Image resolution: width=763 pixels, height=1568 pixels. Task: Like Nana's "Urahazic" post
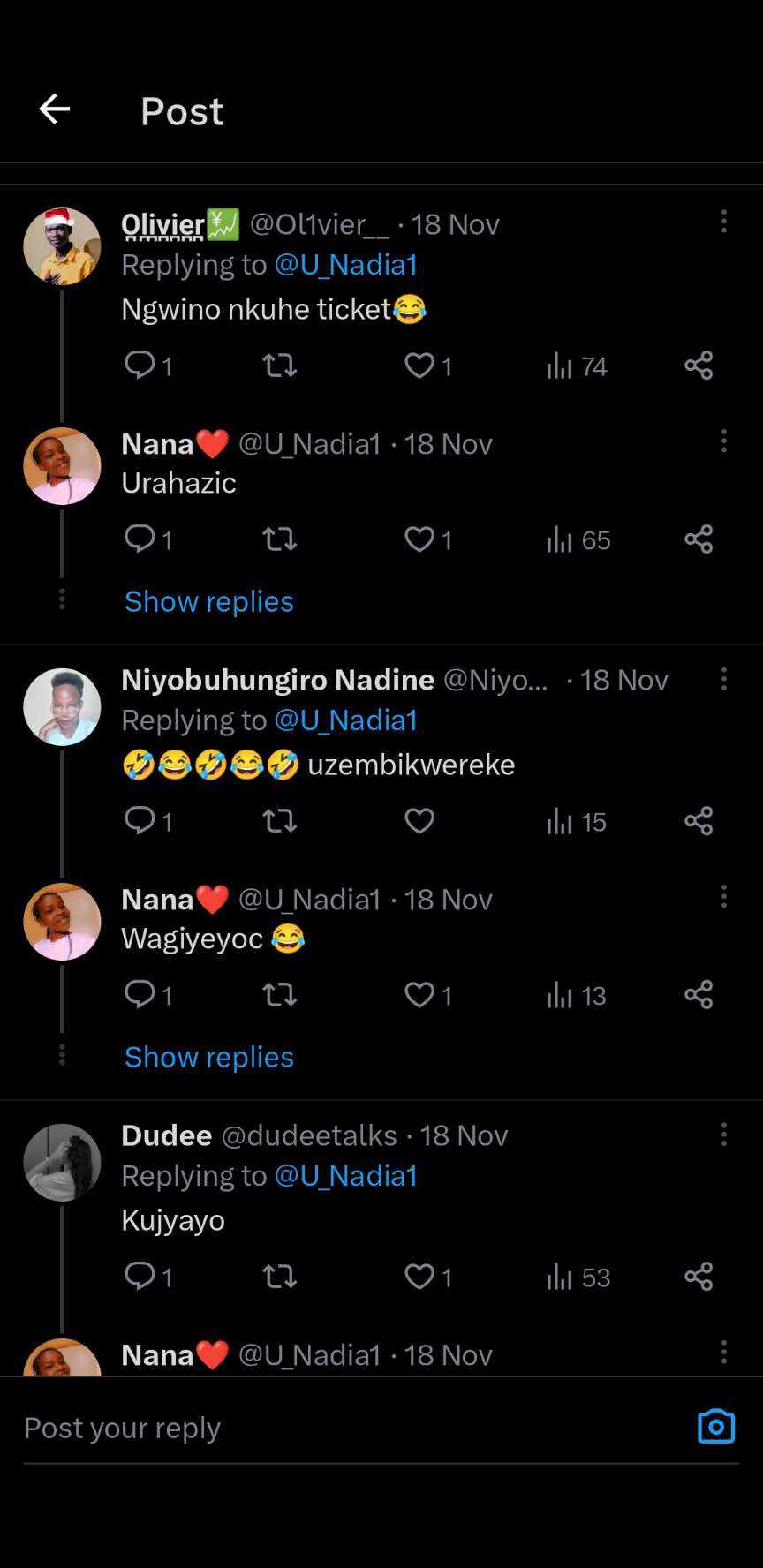click(419, 539)
